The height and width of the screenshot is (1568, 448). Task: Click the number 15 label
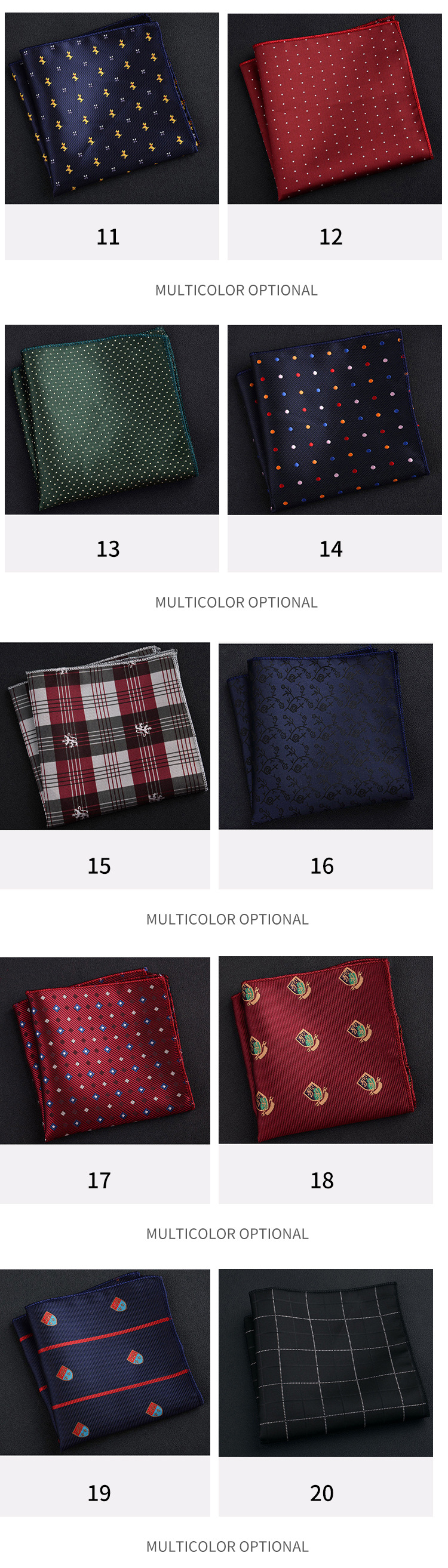click(x=99, y=866)
